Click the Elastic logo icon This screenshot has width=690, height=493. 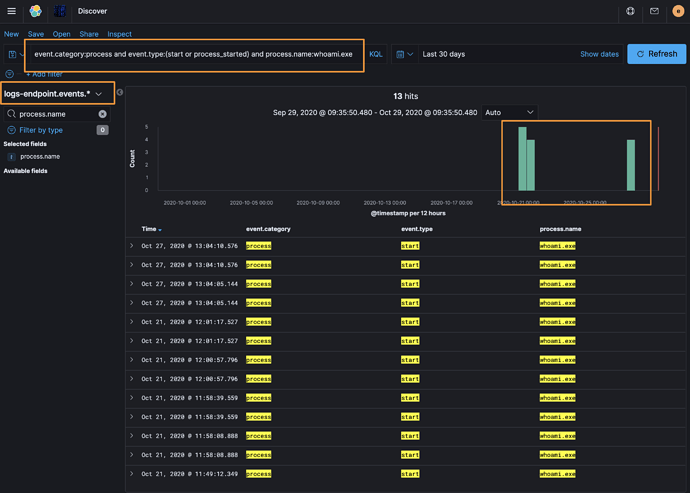coord(35,12)
